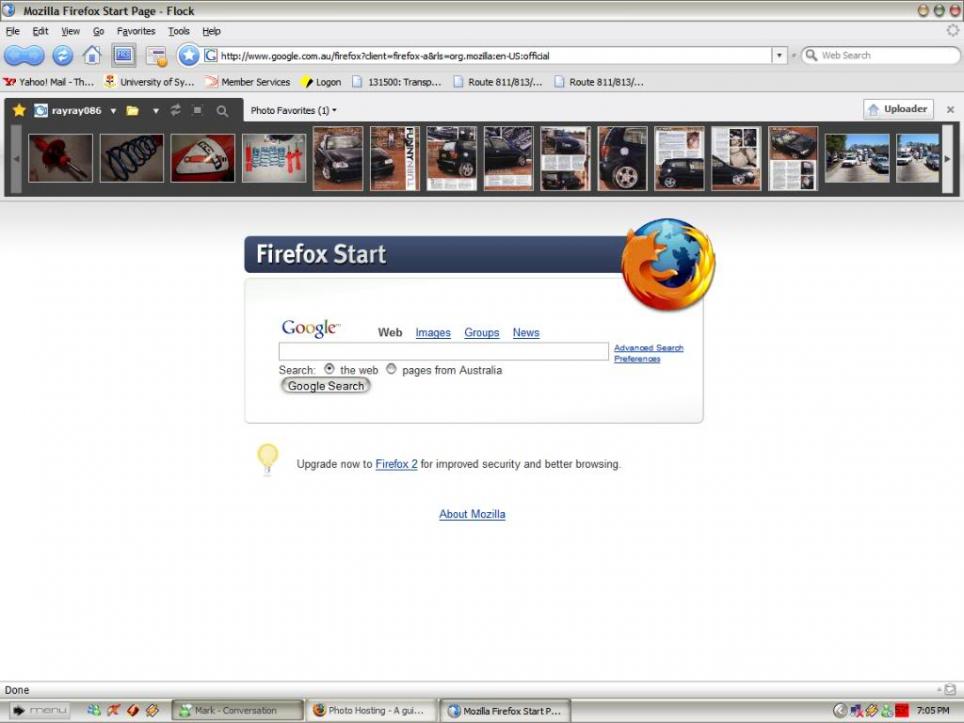Switch to Photo Hosting taskbar window
This screenshot has height=723, width=964.
pos(371,710)
